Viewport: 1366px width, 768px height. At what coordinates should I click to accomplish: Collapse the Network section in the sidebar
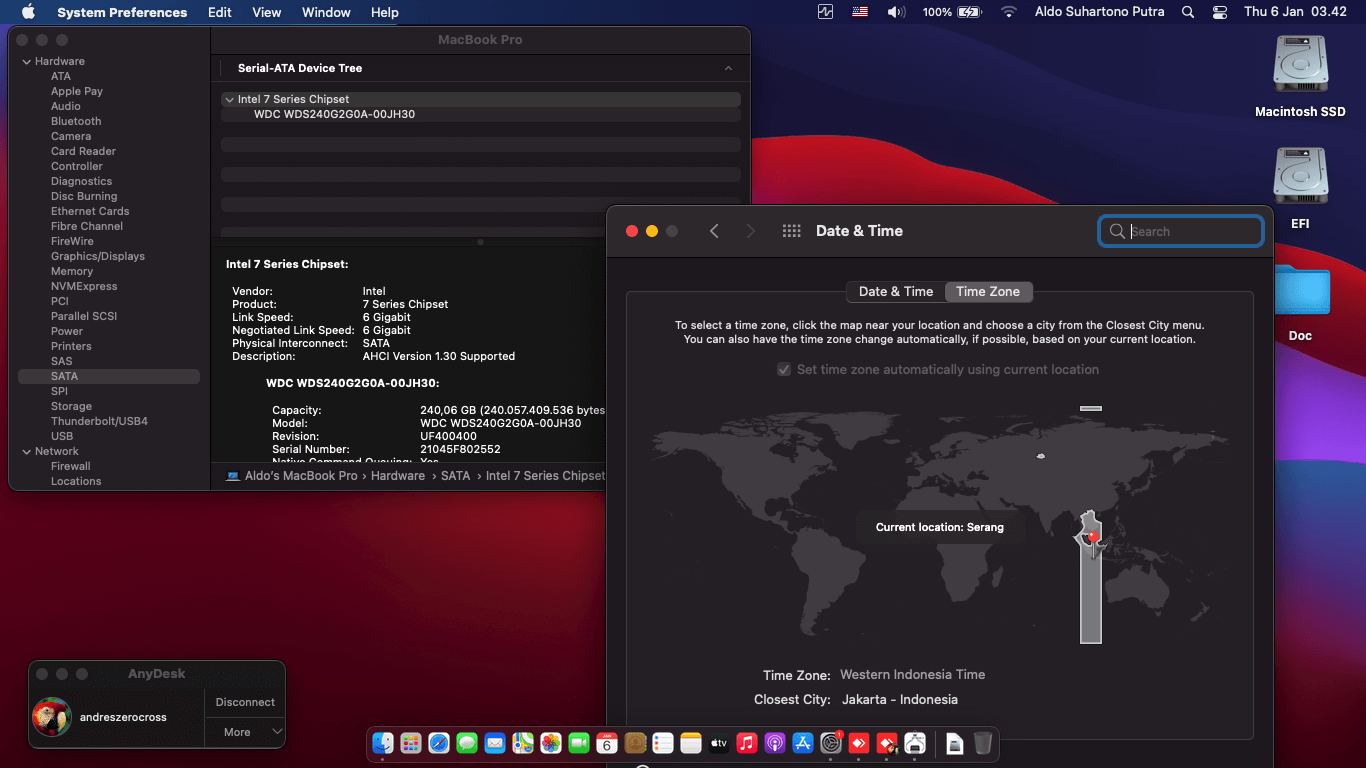coord(27,451)
